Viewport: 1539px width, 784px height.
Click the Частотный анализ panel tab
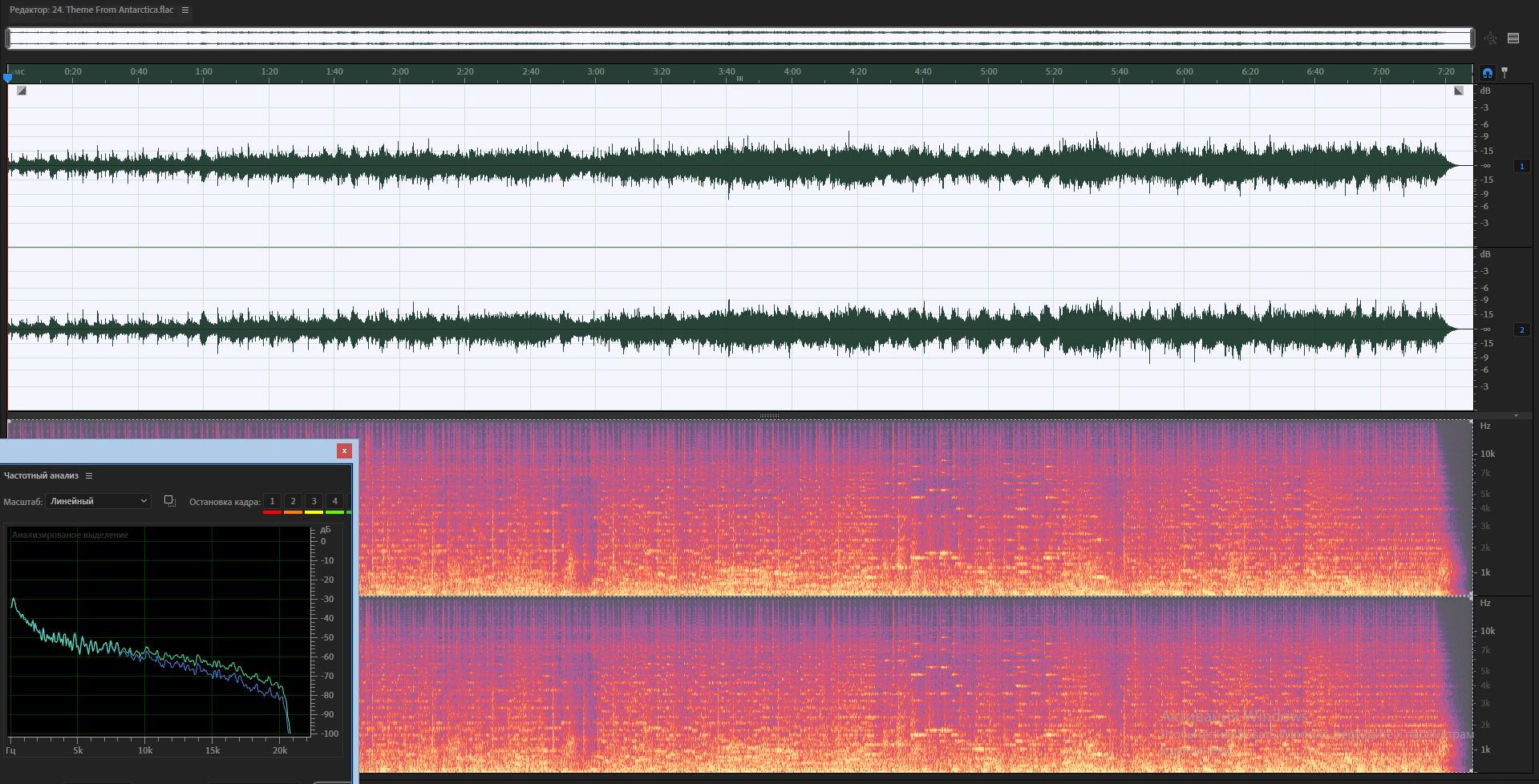[41, 475]
